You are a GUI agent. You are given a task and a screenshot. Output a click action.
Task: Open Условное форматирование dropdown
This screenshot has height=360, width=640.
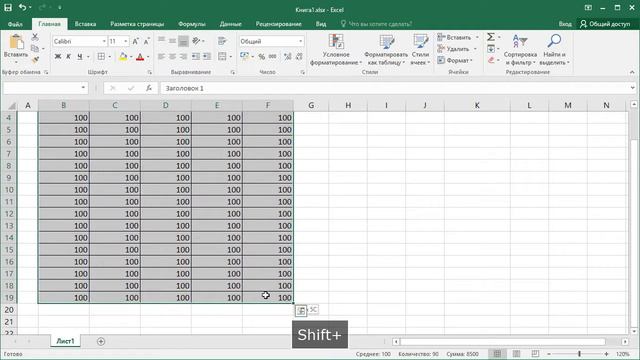tap(336, 50)
